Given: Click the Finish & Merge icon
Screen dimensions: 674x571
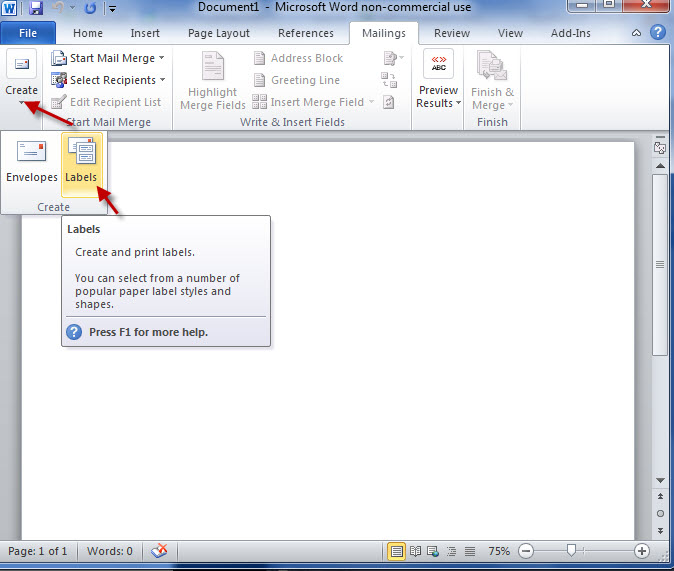Looking at the screenshot, I should pyautogui.click(x=492, y=65).
